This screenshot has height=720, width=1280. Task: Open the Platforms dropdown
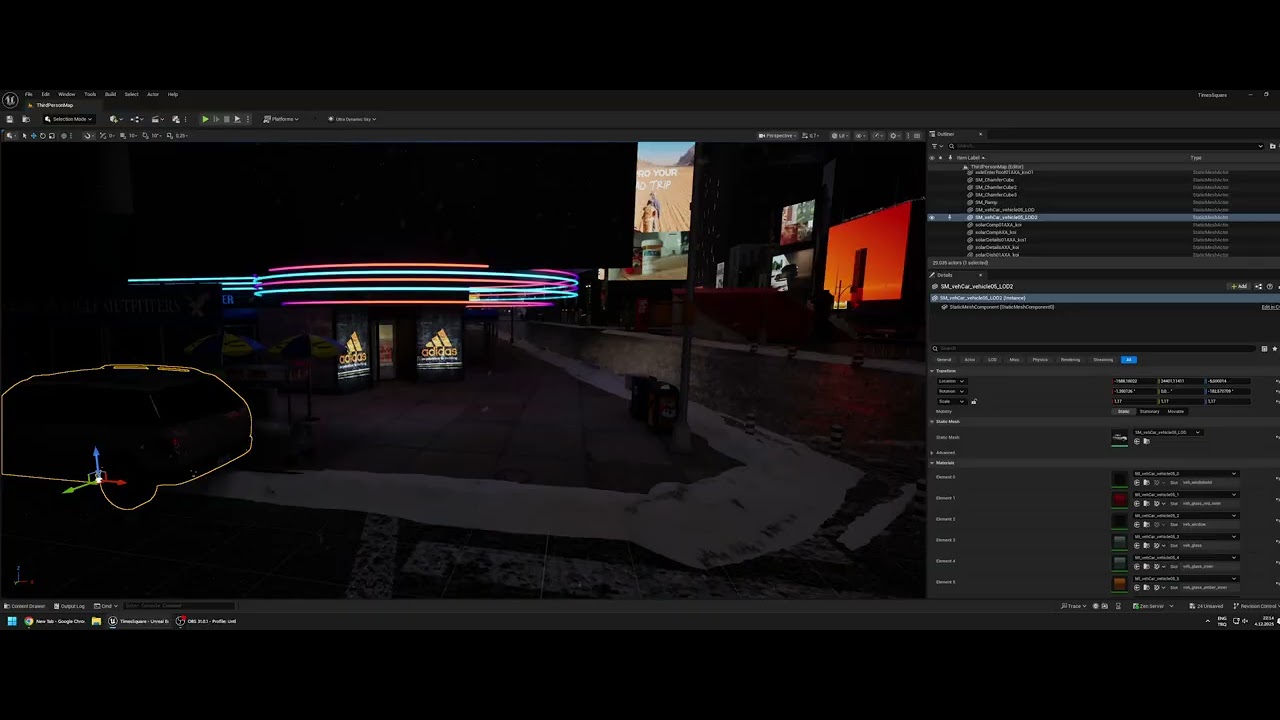pos(281,119)
